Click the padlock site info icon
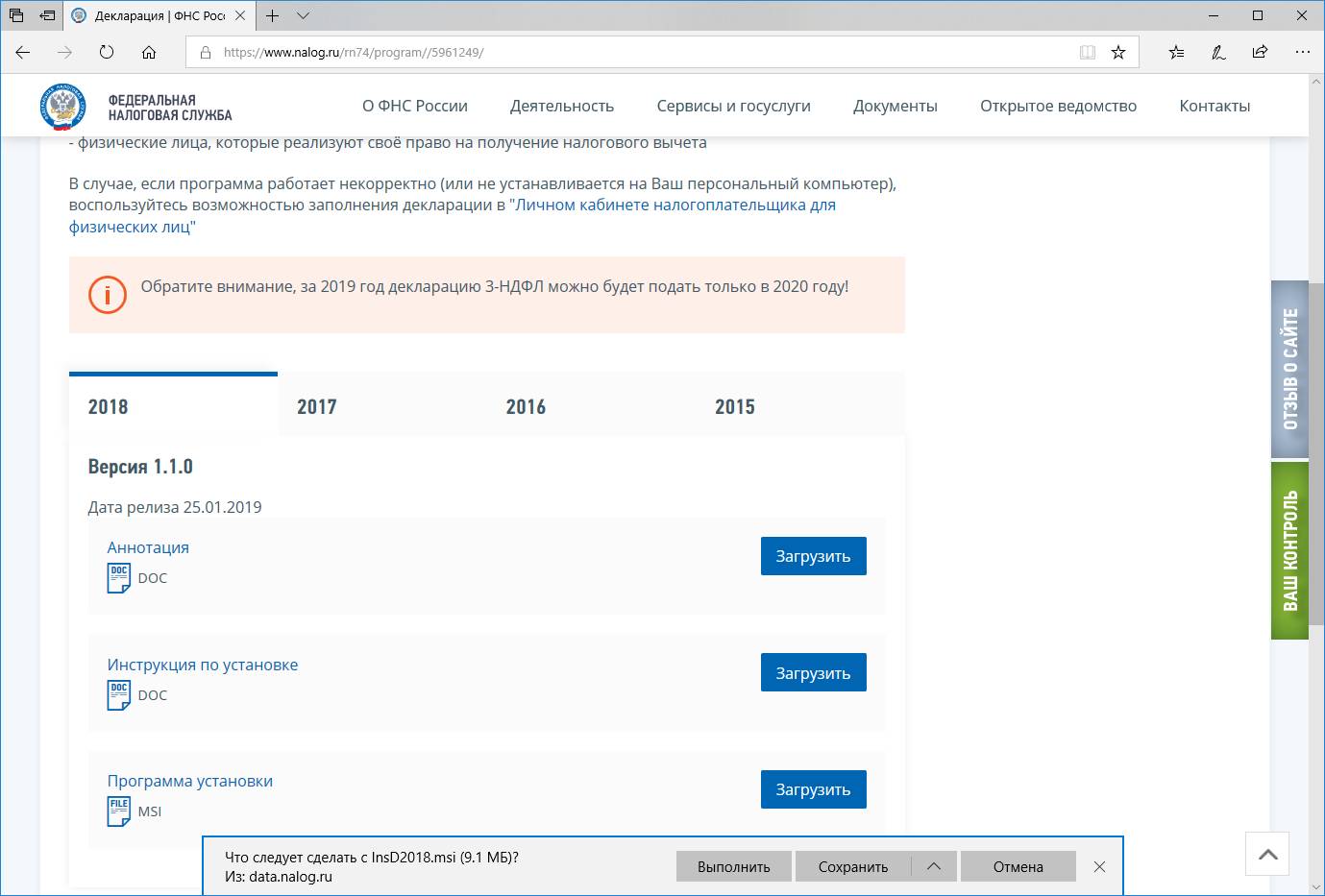This screenshot has width=1325, height=896. click(x=205, y=53)
